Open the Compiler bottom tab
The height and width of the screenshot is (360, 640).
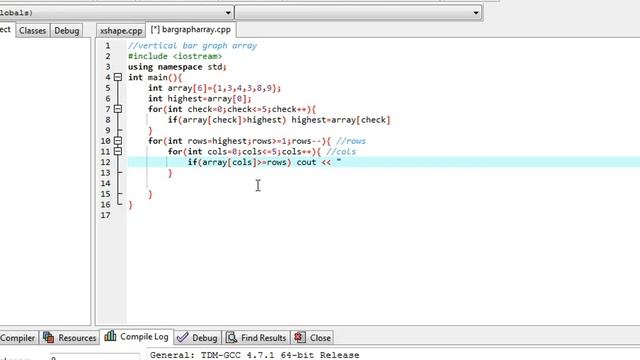click(x=18, y=338)
